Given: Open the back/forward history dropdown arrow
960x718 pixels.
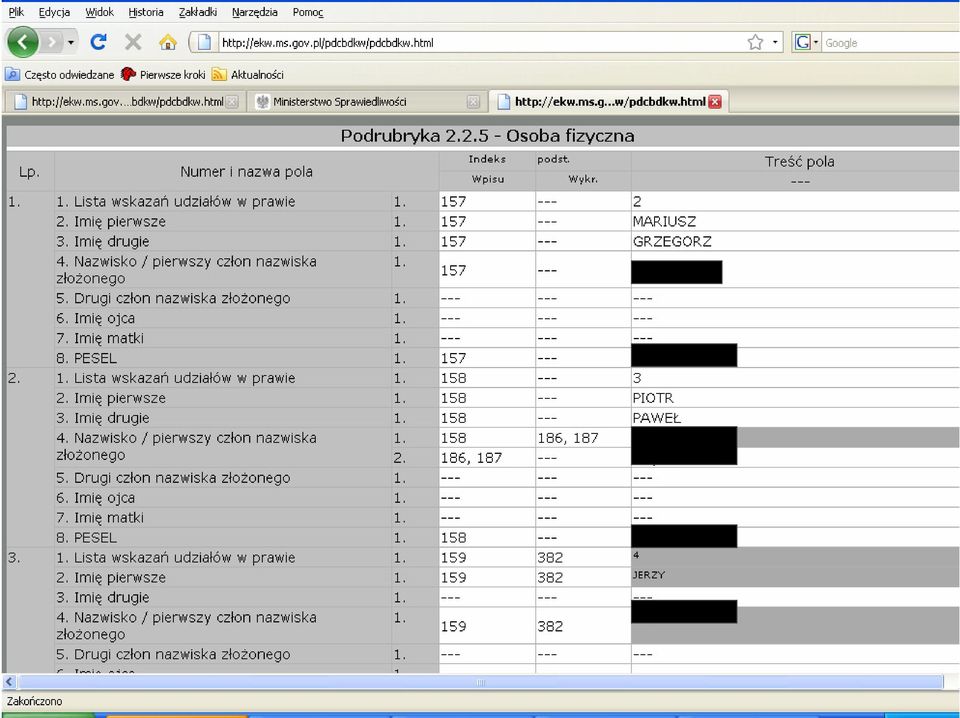Looking at the screenshot, I should 71,43.
